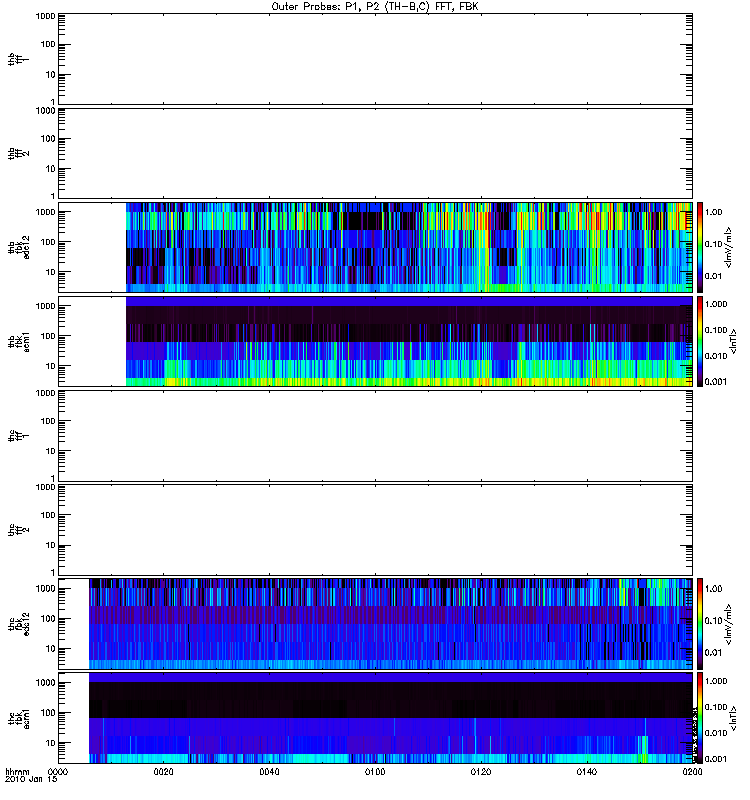Click the '0100' time axis label

[x=375, y=772]
